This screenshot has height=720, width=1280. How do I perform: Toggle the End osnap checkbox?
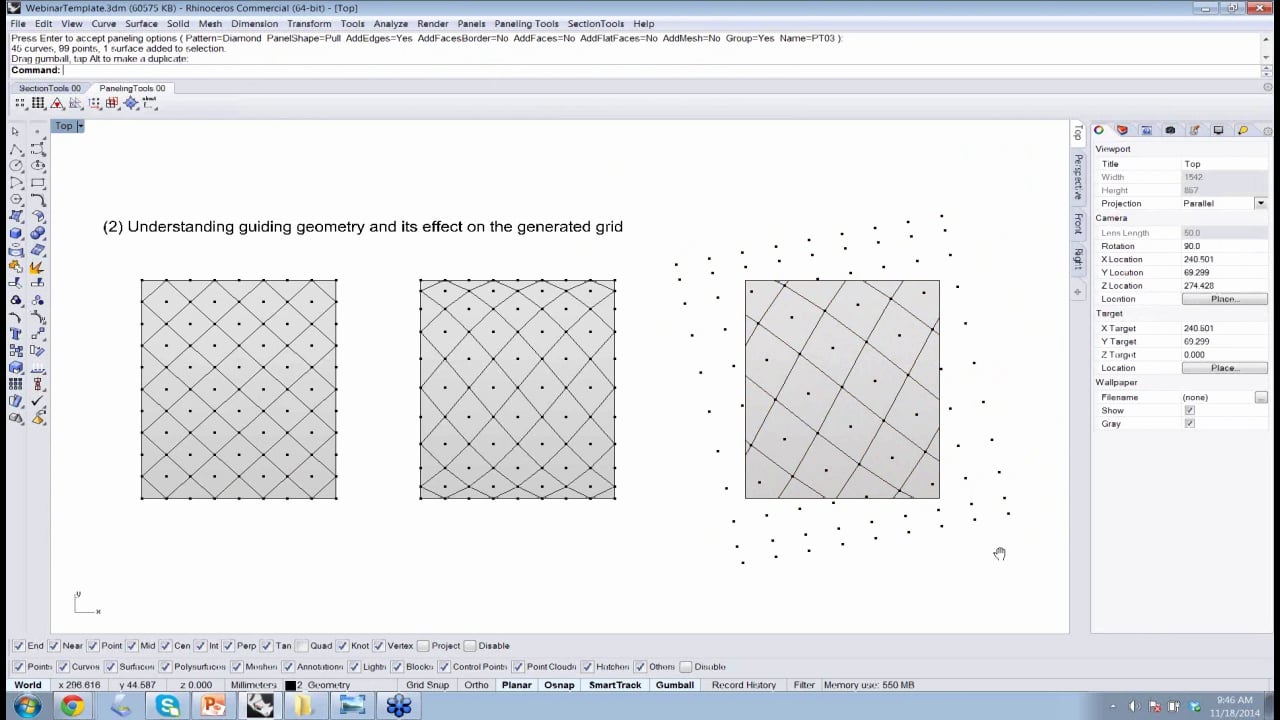(18, 646)
